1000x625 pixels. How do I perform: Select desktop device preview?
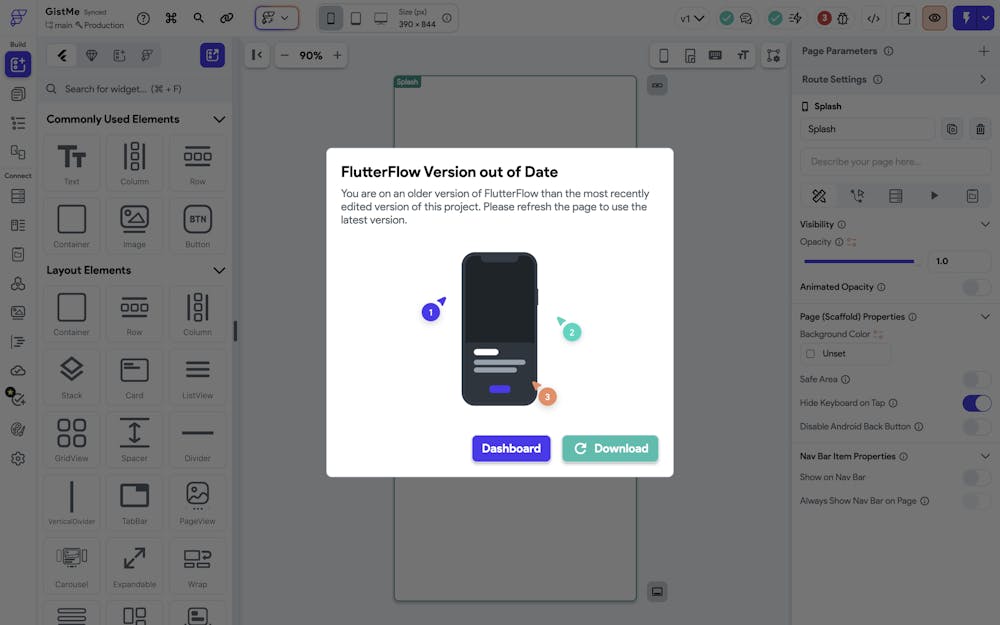tap(381, 18)
